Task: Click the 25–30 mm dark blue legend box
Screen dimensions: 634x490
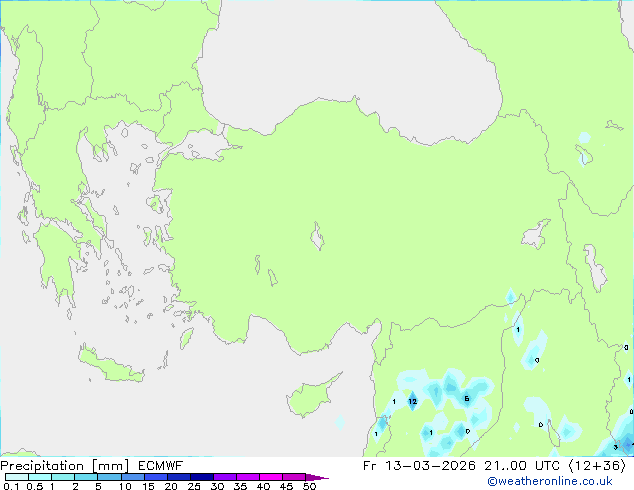Action: click(202, 477)
